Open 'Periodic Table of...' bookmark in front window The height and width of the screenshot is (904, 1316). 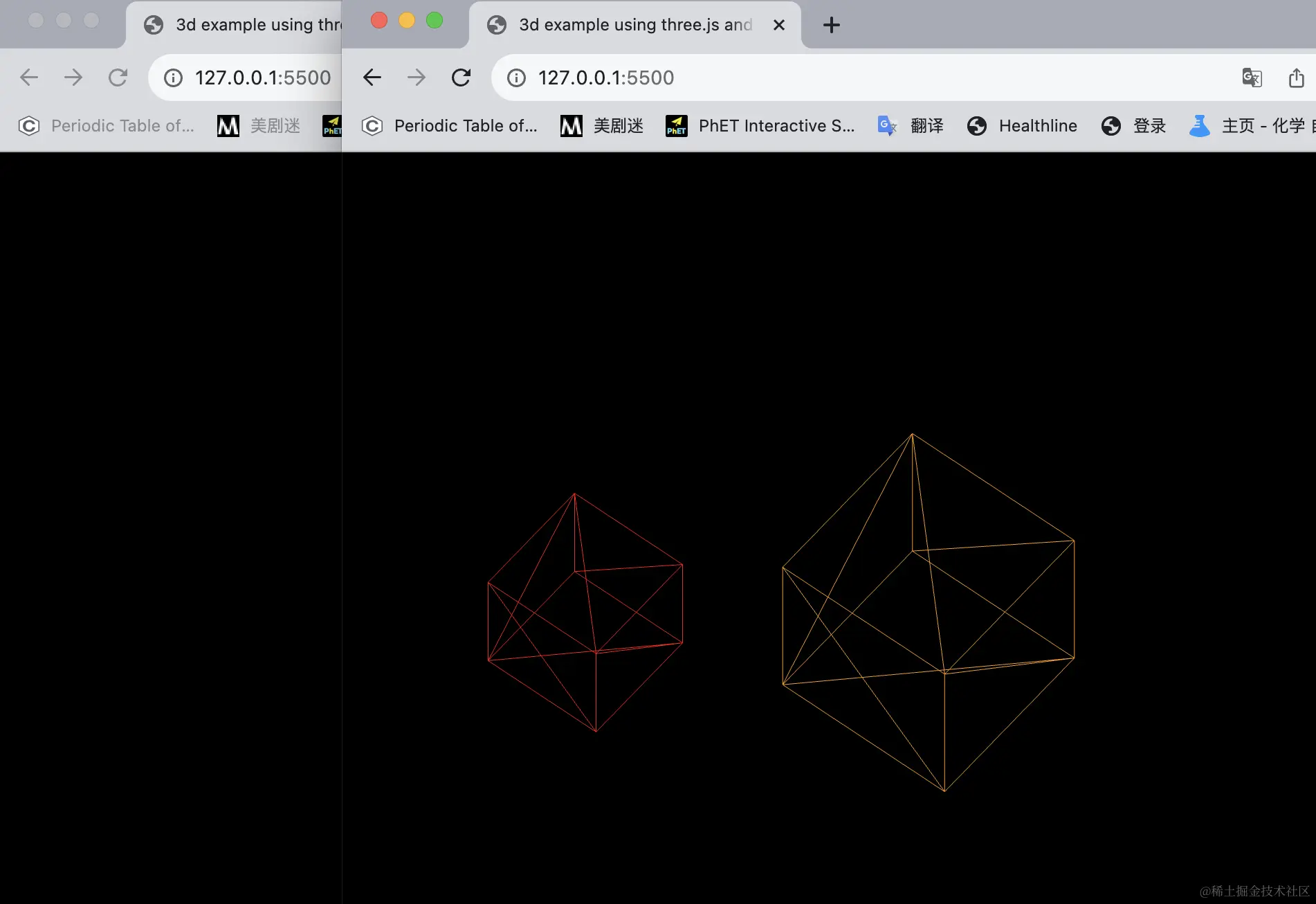pos(450,126)
